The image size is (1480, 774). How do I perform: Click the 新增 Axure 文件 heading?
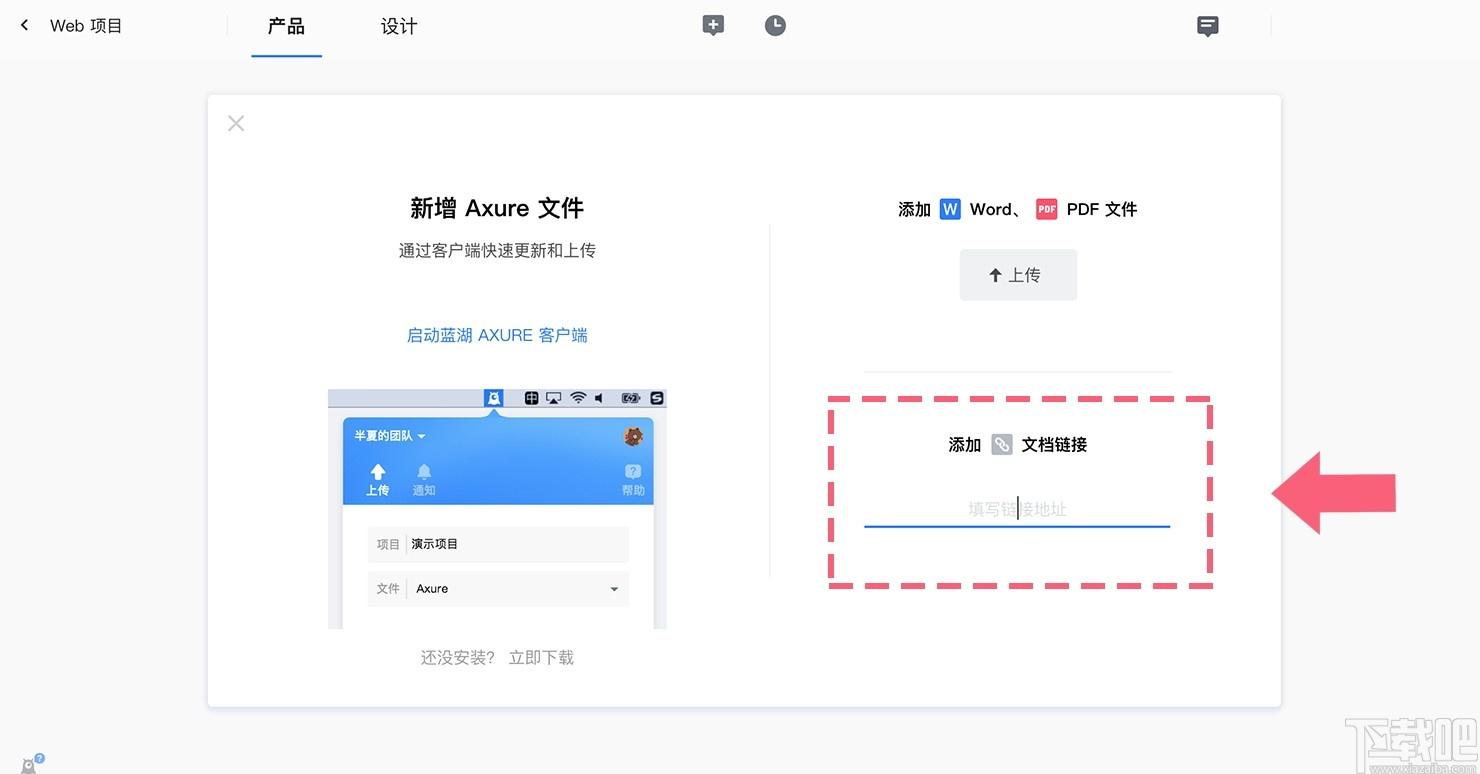497,208
